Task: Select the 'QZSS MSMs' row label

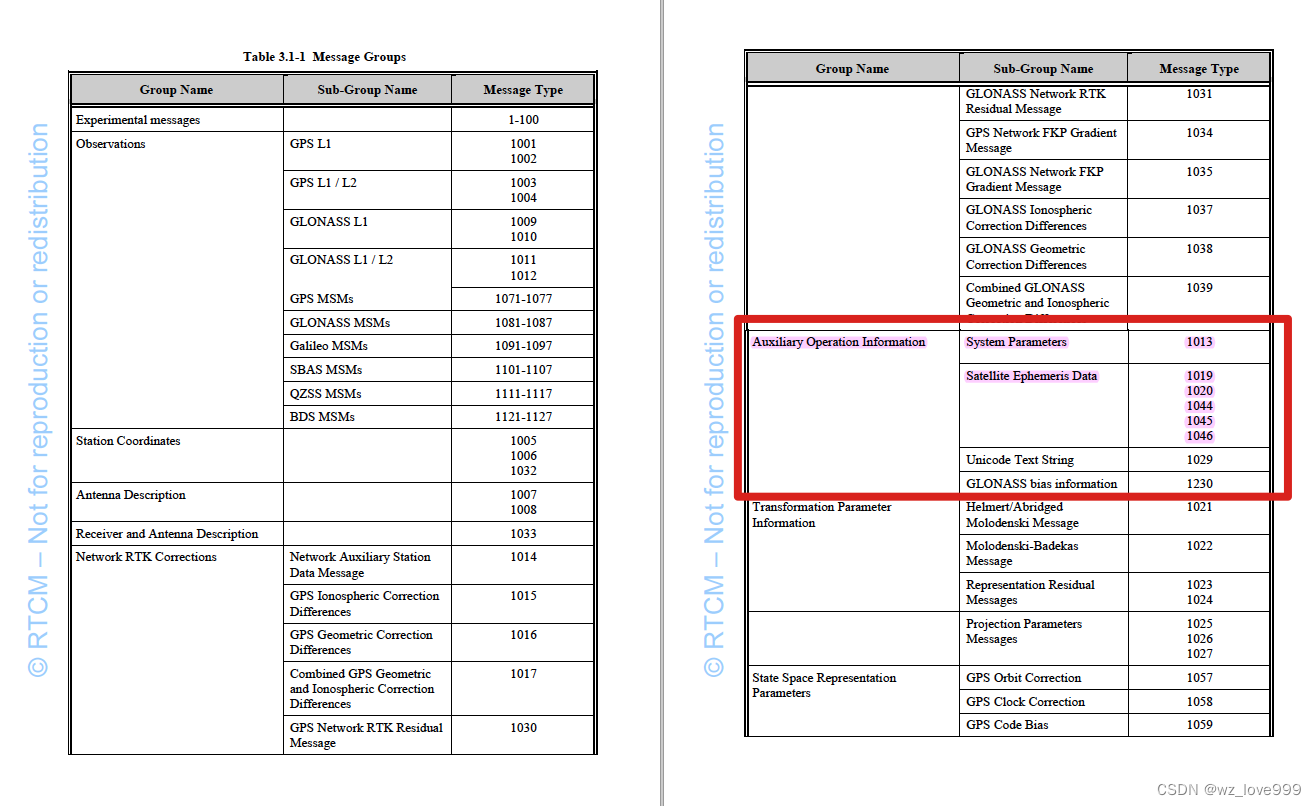Action: click(326, 394)
